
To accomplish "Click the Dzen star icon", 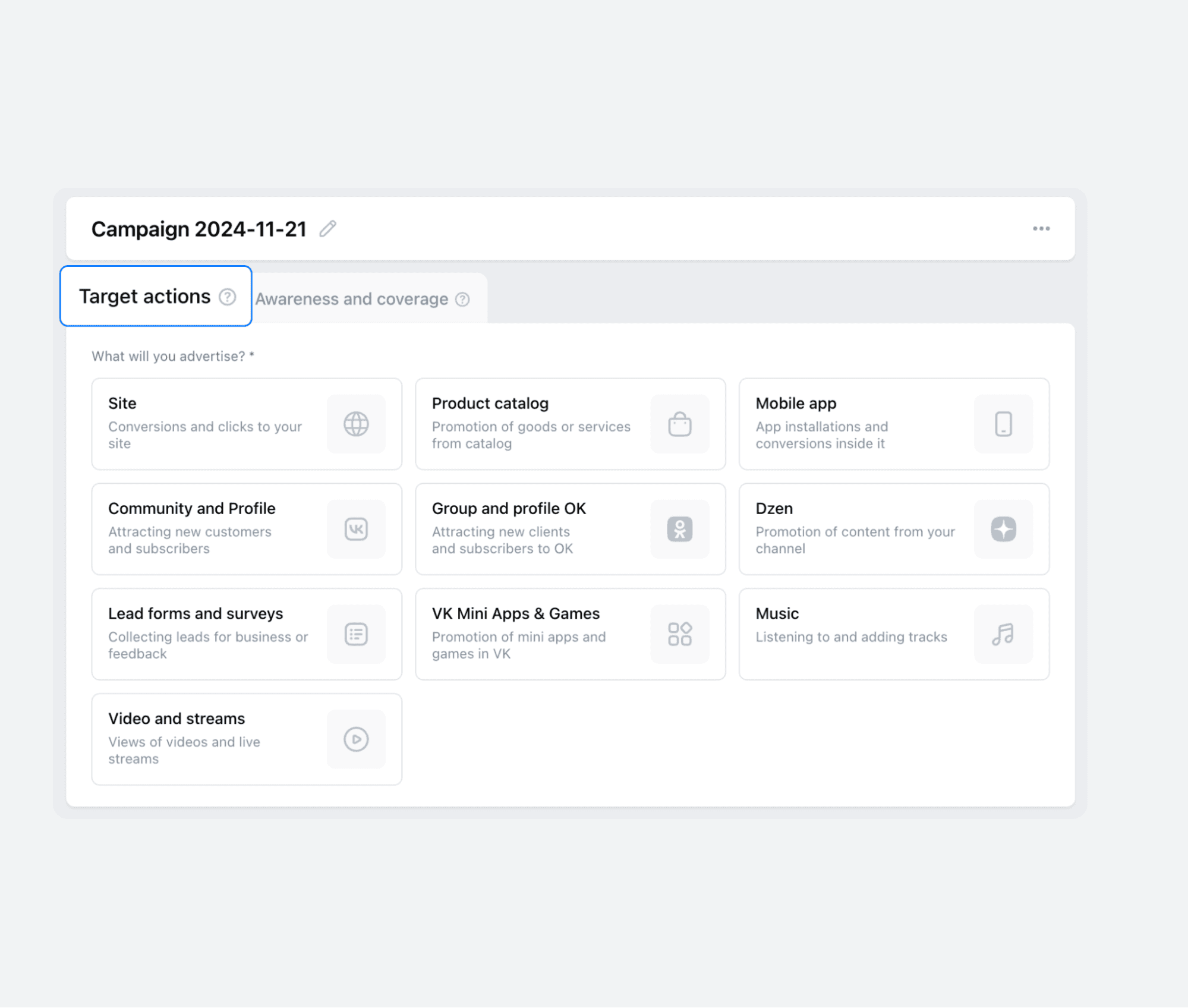I will coord(1003,529).
